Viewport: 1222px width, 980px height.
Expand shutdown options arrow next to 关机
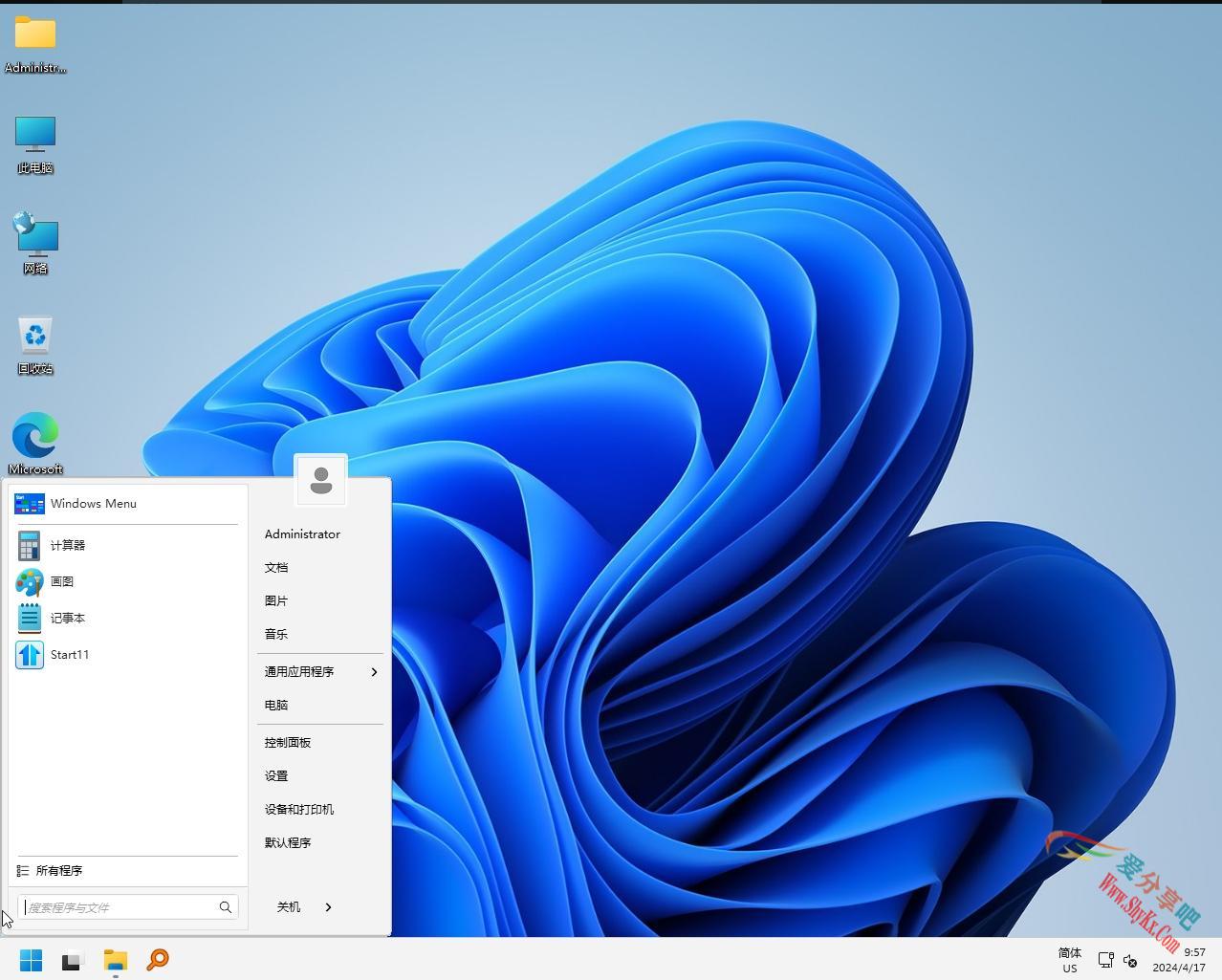click(329, 907)
